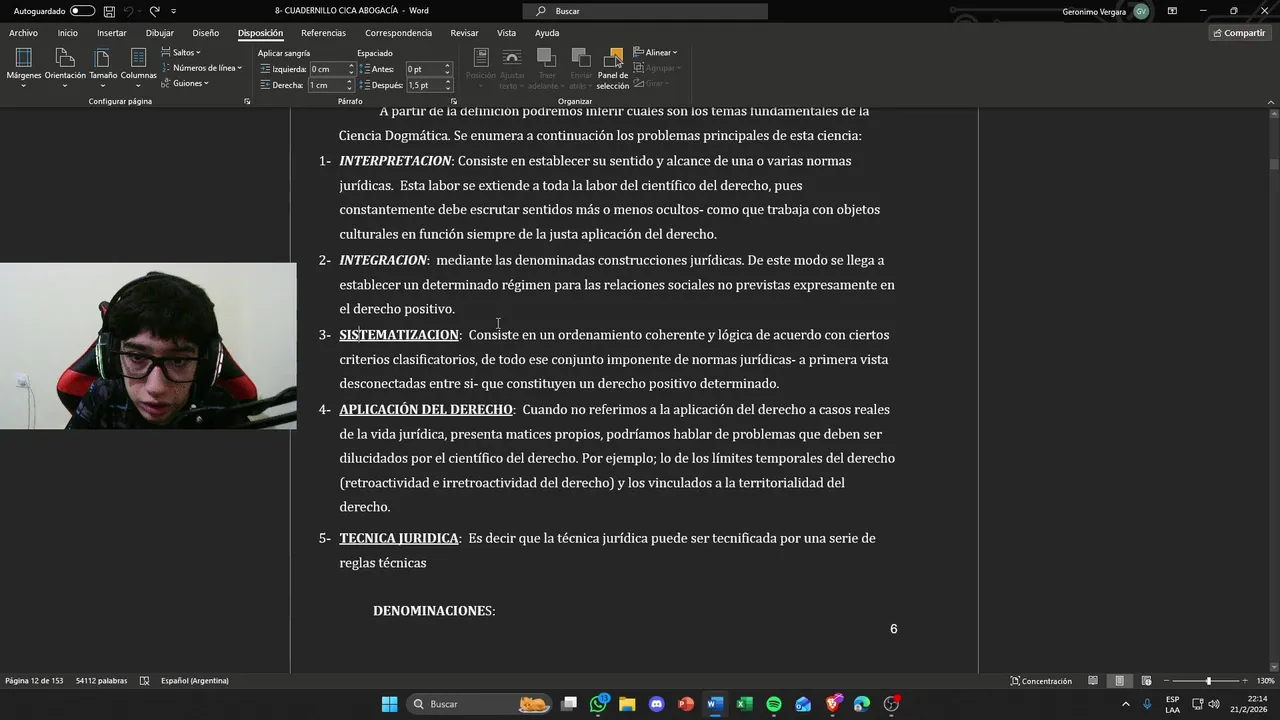Click the Español (Argentina) language indicator

click(x=195, y=681)
